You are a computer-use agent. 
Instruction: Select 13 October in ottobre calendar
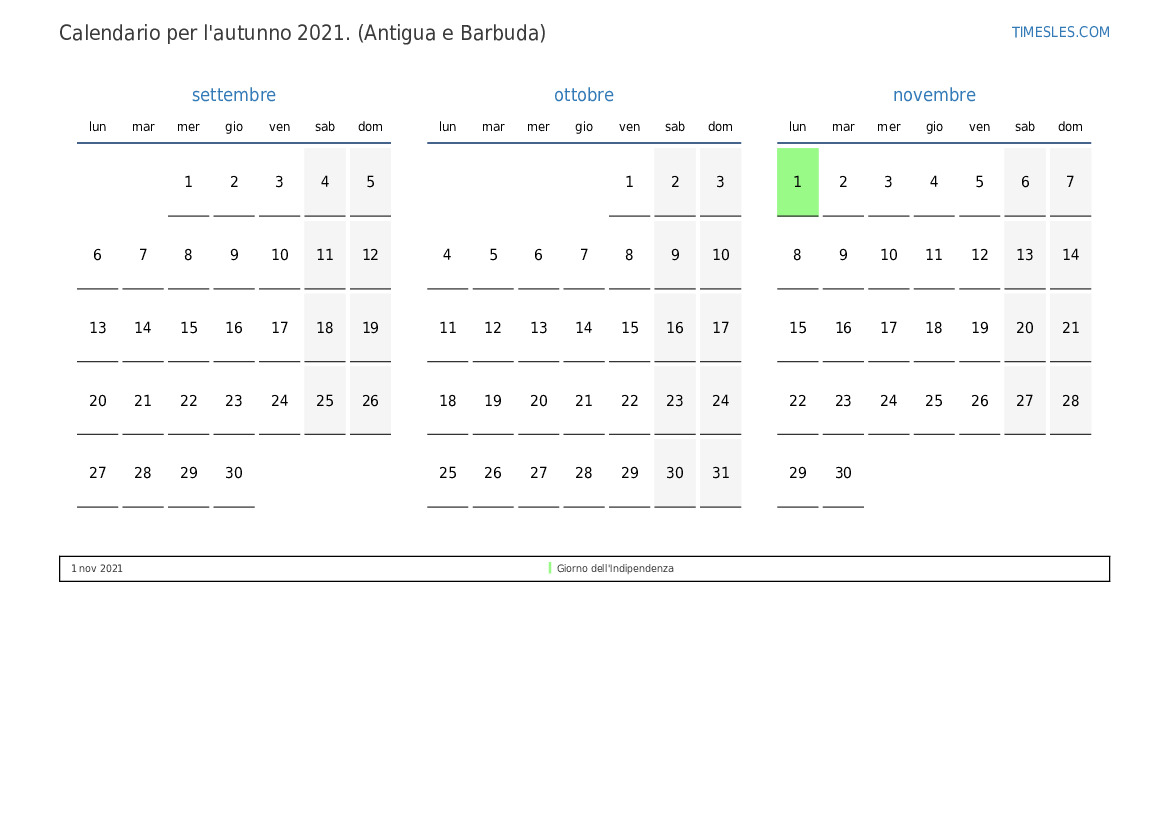pyautogui.click(x=538, y=328)
